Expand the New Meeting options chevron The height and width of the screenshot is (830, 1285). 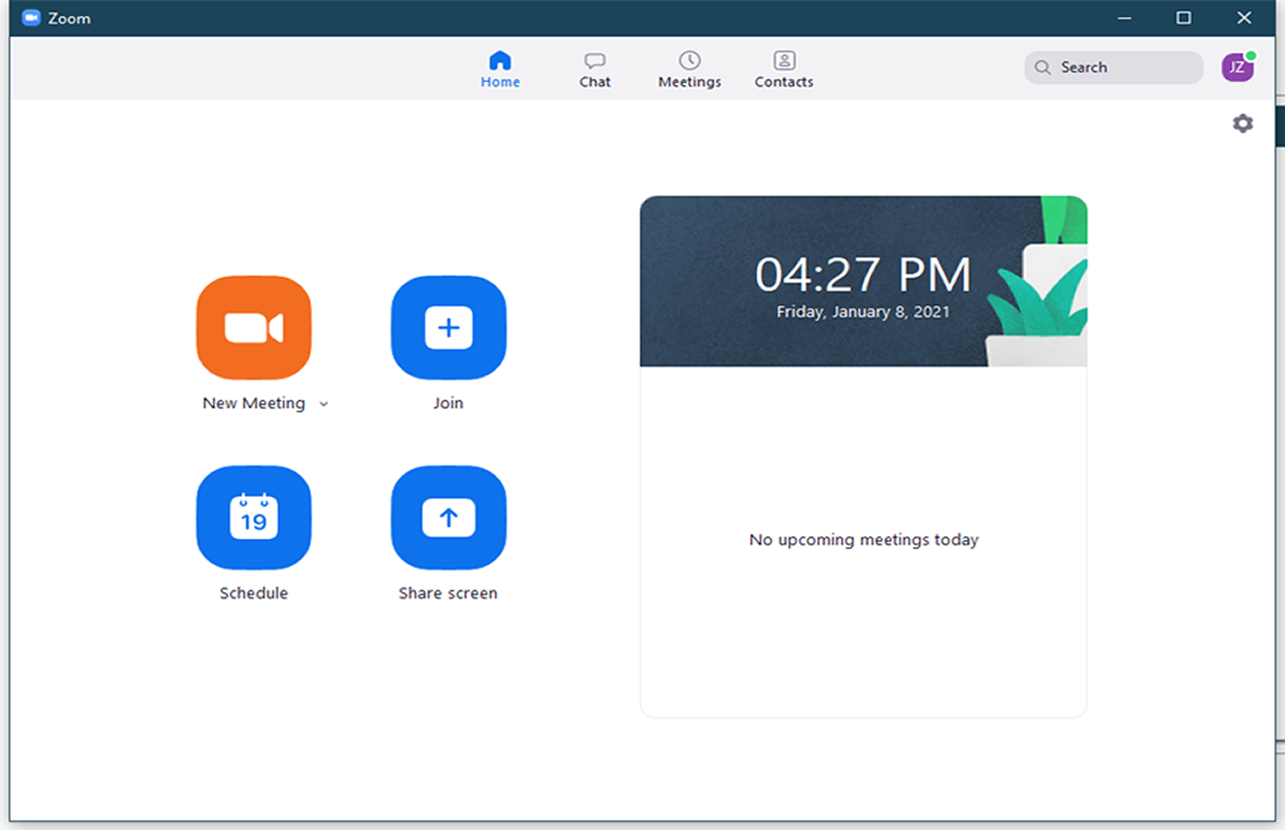click(x=323, y=404)
